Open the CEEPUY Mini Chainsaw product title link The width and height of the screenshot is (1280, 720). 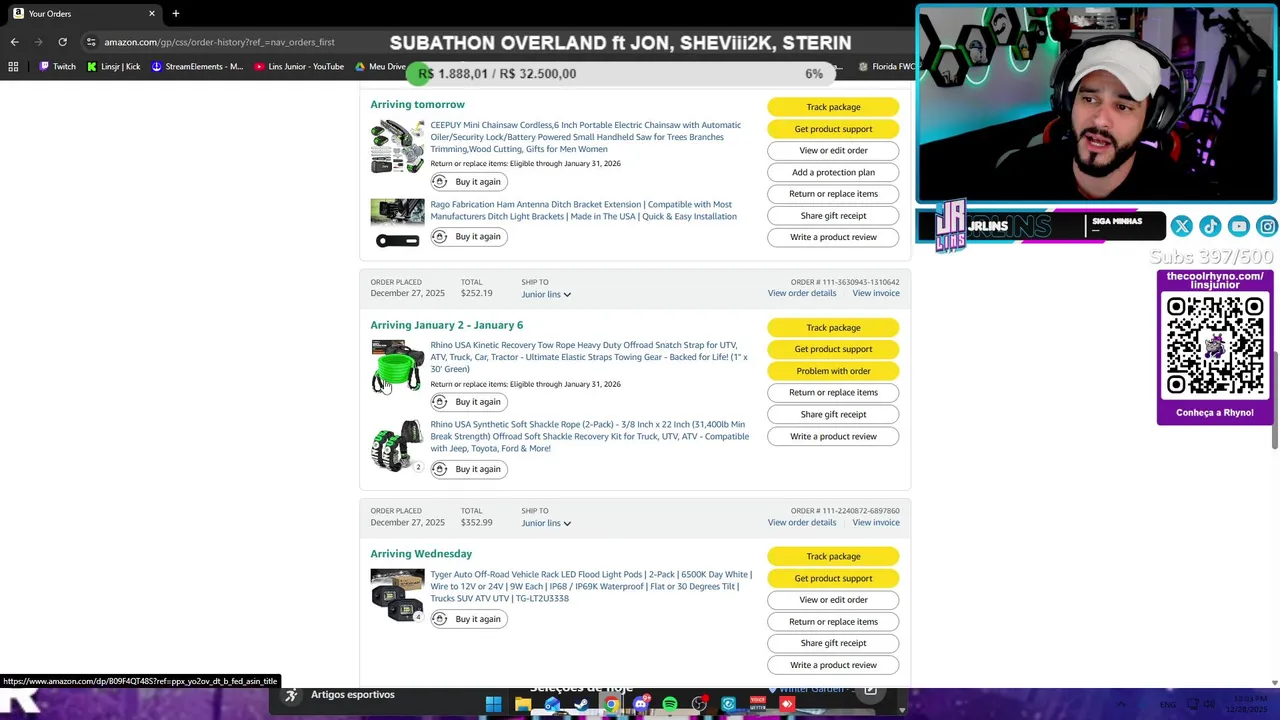tap(585, 137)
